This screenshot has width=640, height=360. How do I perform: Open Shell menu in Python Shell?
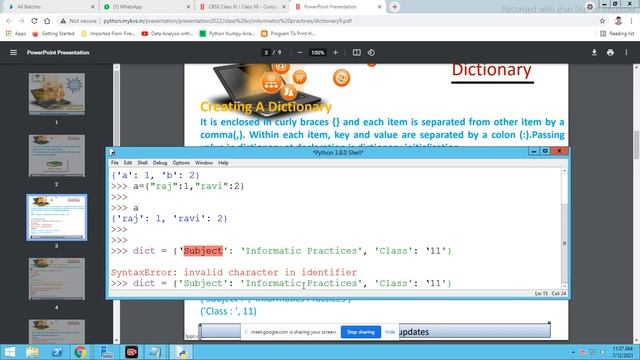coord(142,163)
